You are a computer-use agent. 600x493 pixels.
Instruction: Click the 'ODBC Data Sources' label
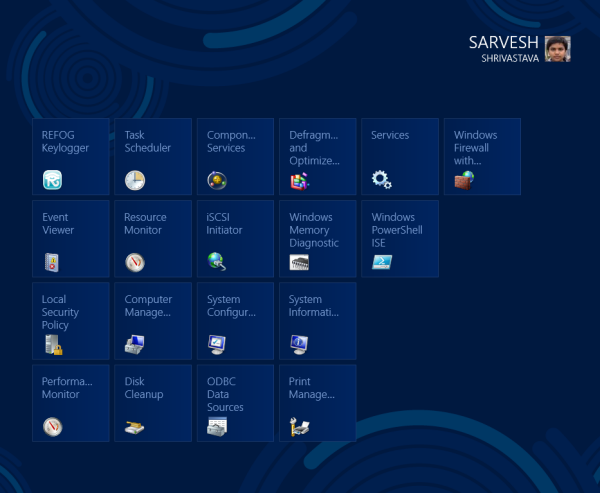[225, 394]
